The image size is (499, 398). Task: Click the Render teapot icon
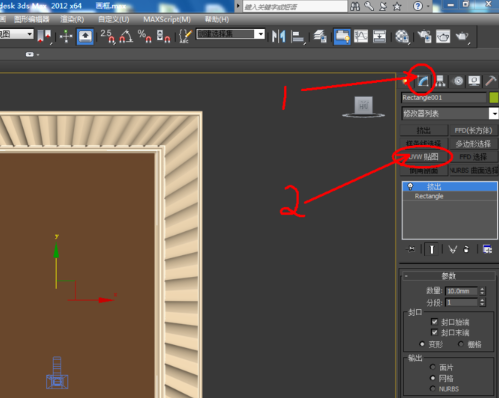point(462,36)
